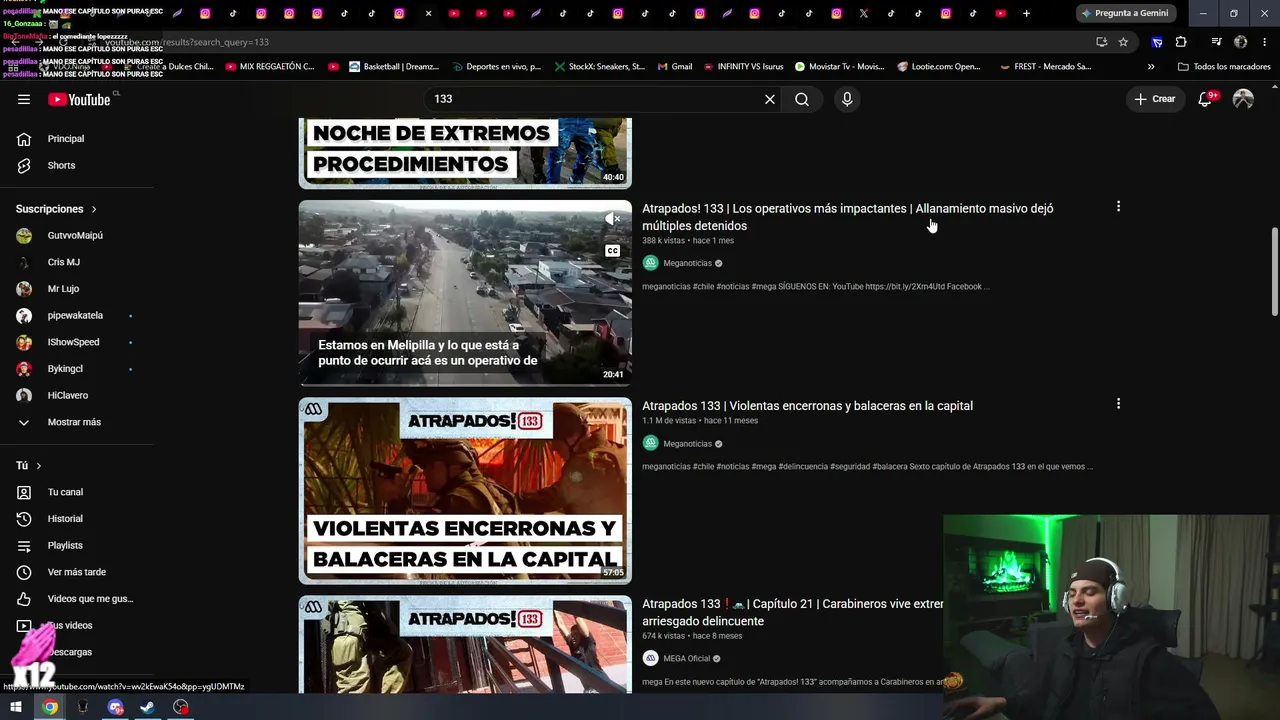Image resolution: width=1280 pixels, height=720 pixels.
Task: Open Meganoticias avatar under the operativos video
Action: point(650,263)
